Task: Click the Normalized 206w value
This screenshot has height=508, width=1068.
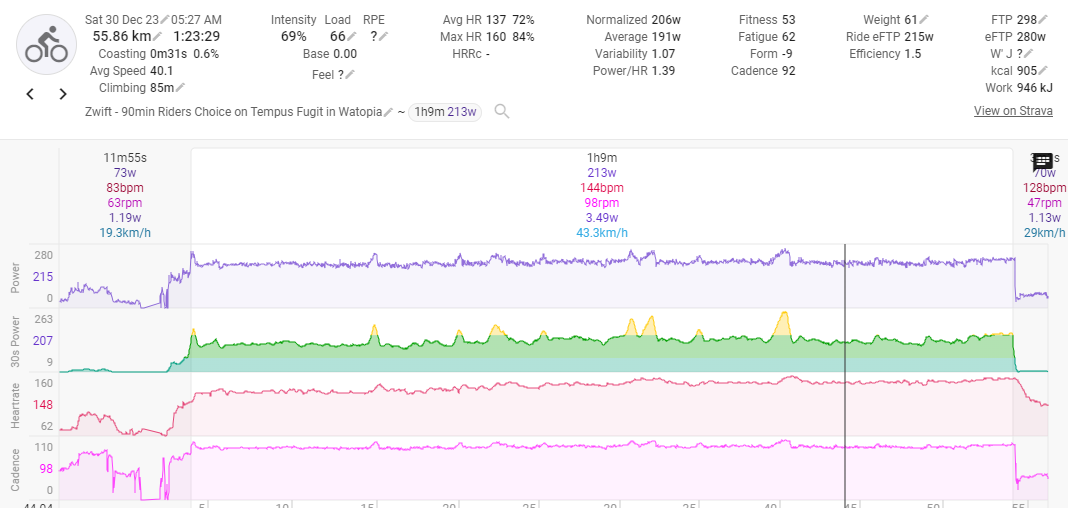Action: coord(666,20)
